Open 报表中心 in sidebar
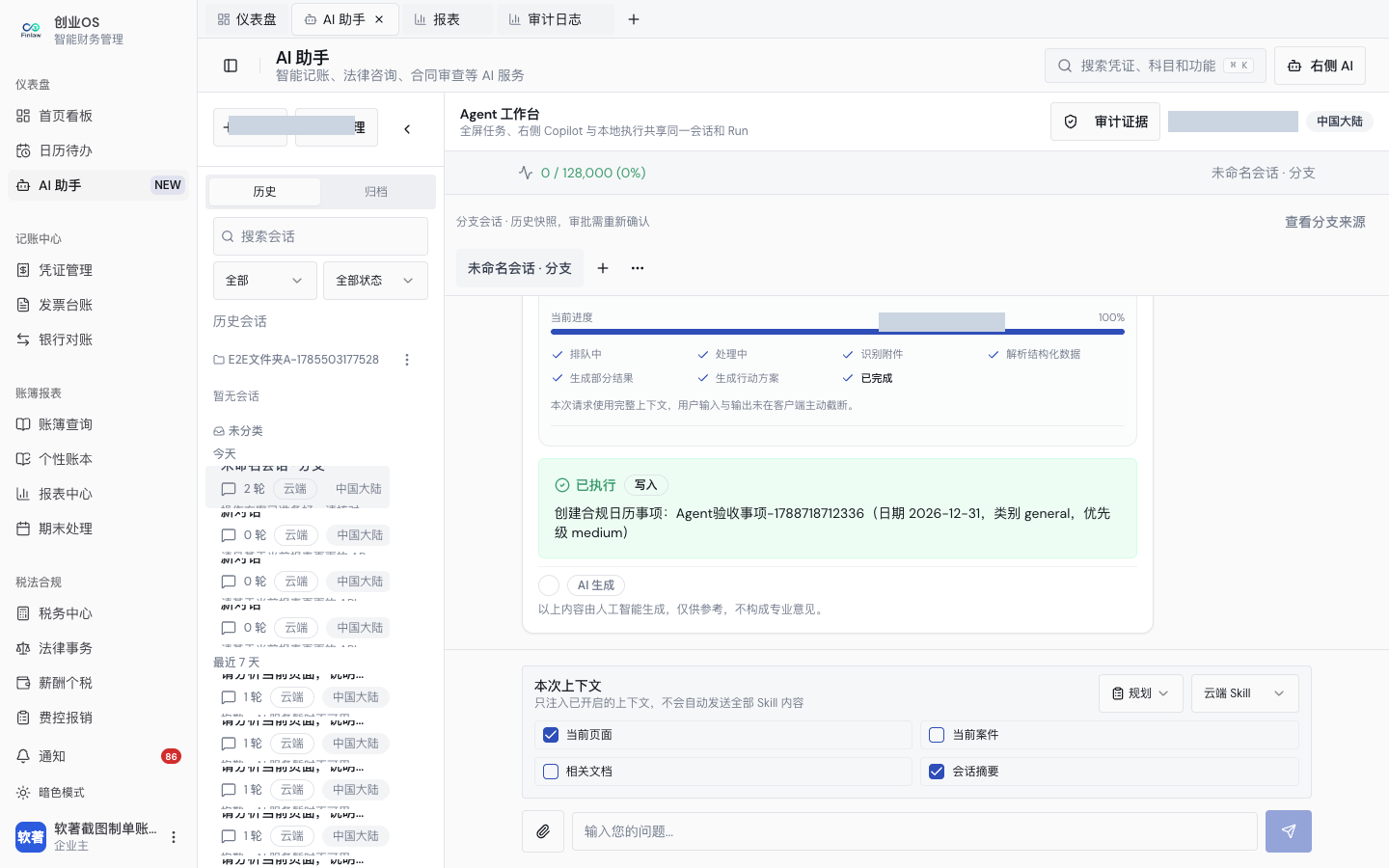 click(96, 494)
